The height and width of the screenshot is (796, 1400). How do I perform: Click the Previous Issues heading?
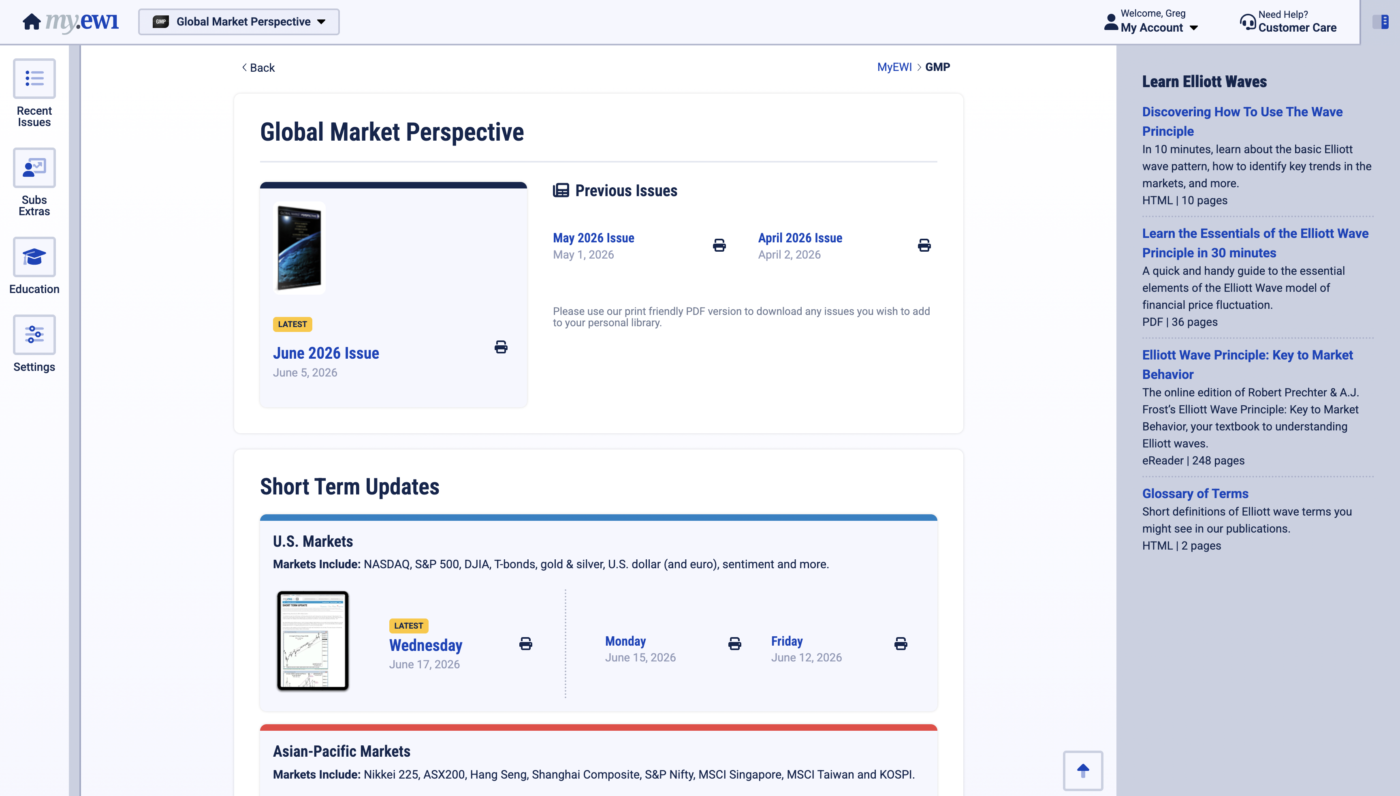coord(615,191)
